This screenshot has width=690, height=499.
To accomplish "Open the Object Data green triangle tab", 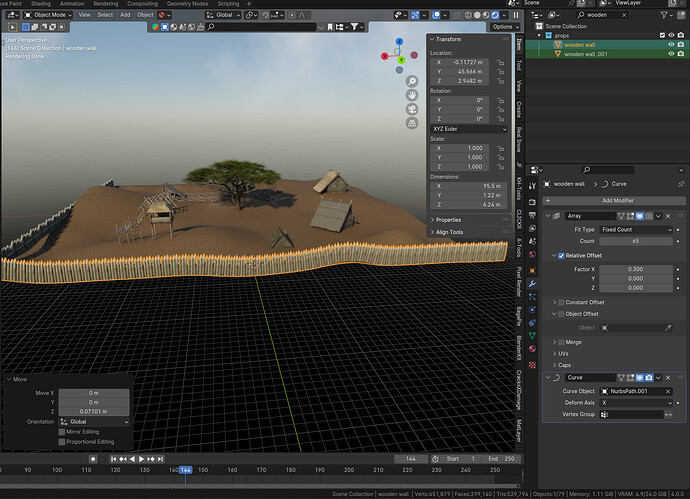I will click(532, 336).
